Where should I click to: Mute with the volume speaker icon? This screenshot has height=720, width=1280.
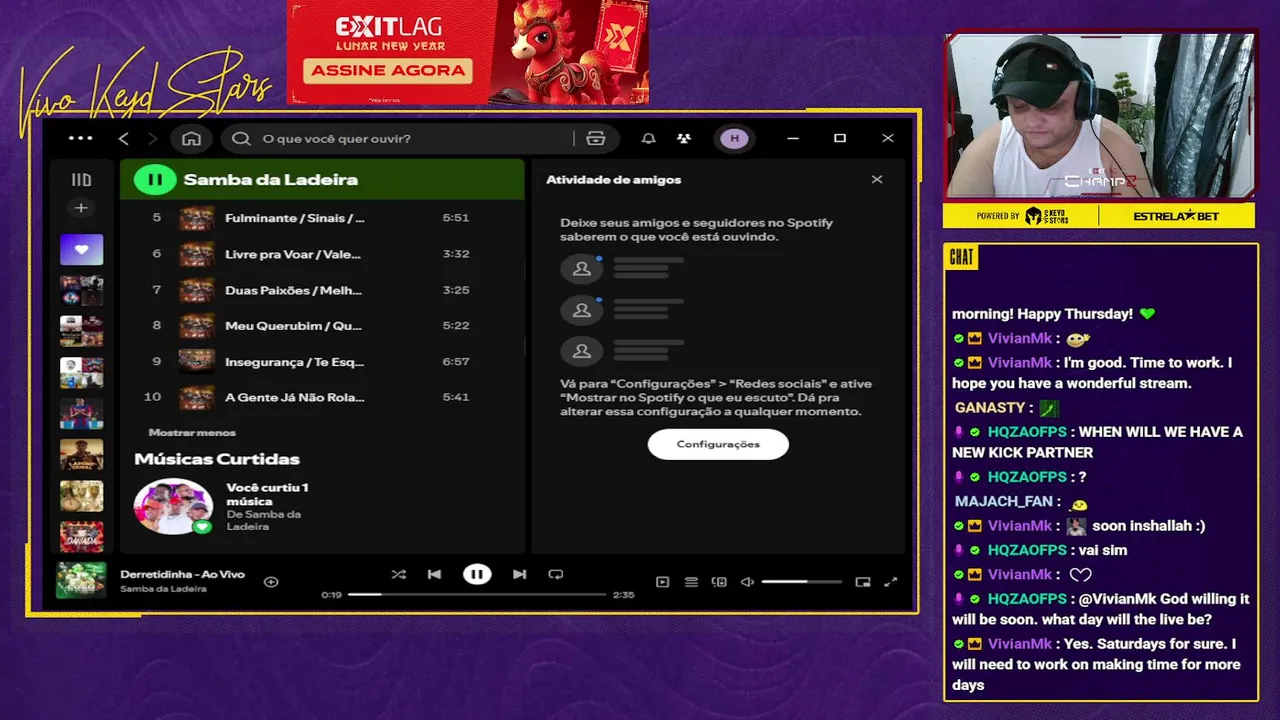pyautogui.click(x=747, y=582)
